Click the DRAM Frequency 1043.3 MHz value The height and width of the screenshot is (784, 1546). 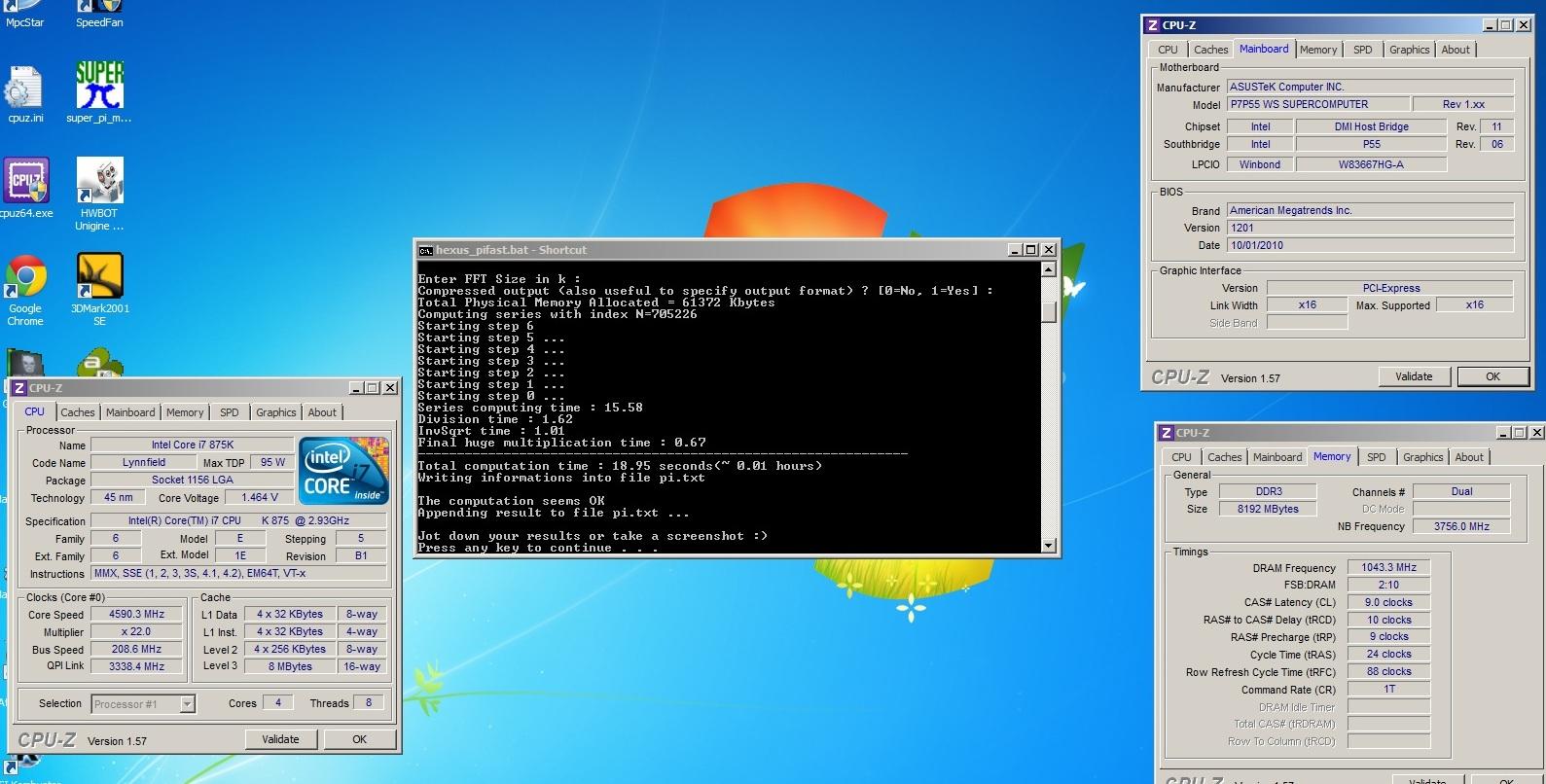1388,568
